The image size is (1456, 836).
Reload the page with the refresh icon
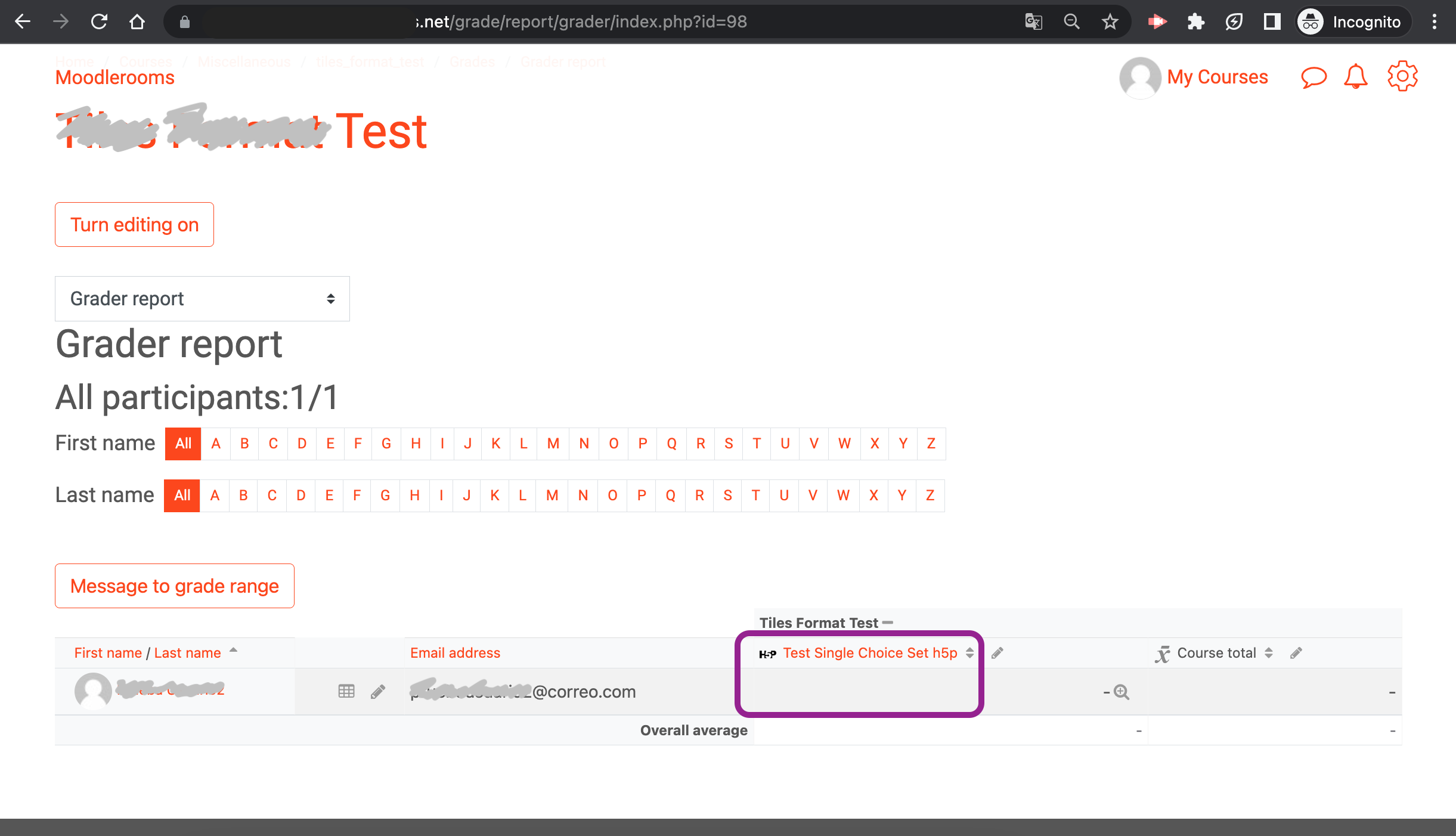(99, 22)
